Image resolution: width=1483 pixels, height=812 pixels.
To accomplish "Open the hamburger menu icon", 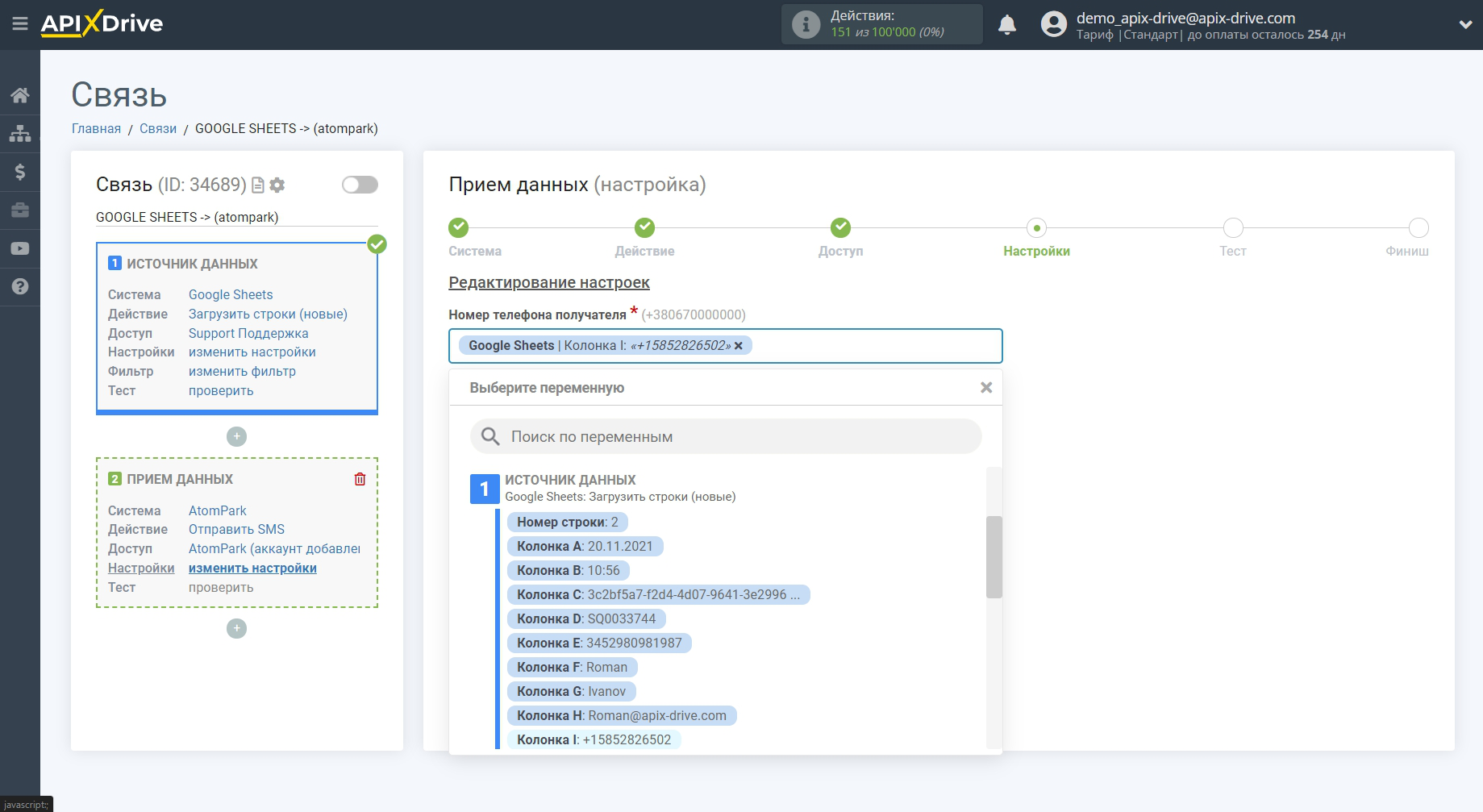I will coord(20,24).
